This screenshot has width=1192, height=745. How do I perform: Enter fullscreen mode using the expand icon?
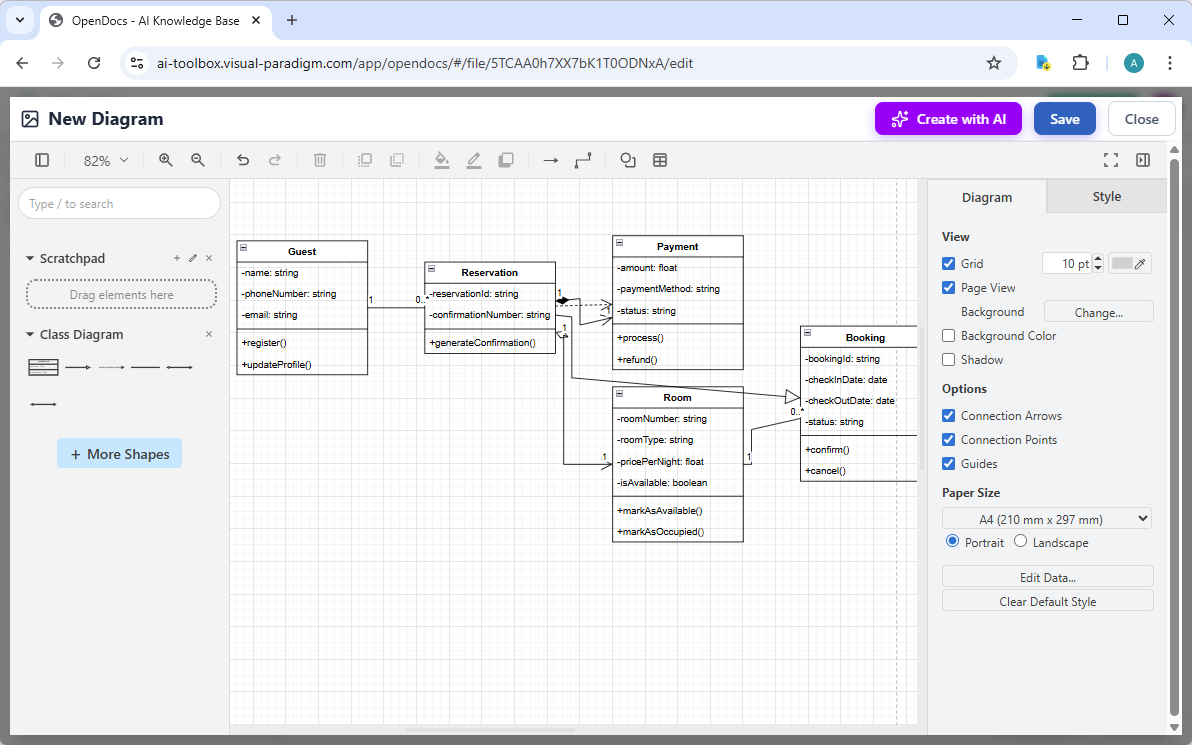click(x=1111, y=160)
